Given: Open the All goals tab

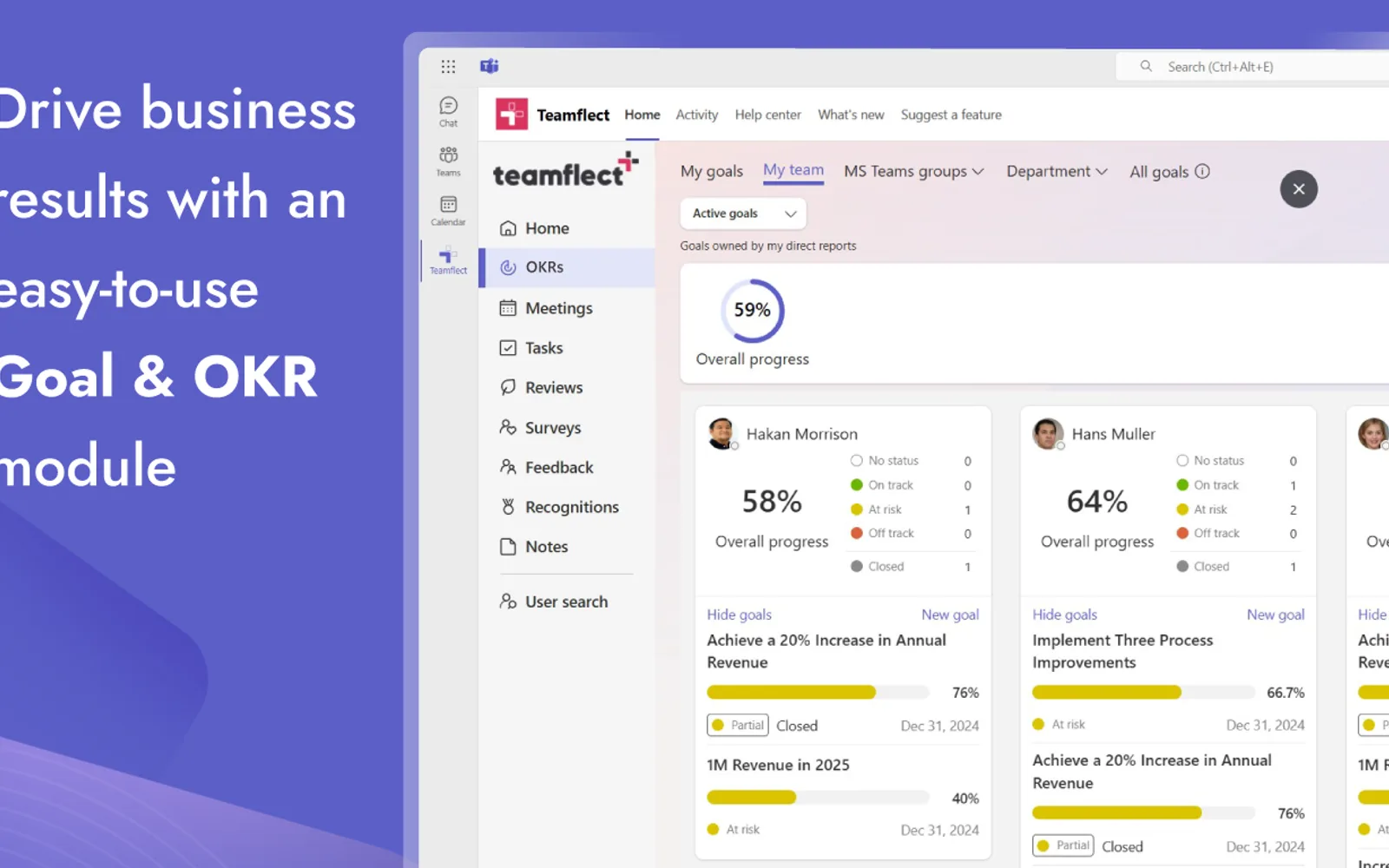Looking at the screenshot, I should pos(1159,172).
